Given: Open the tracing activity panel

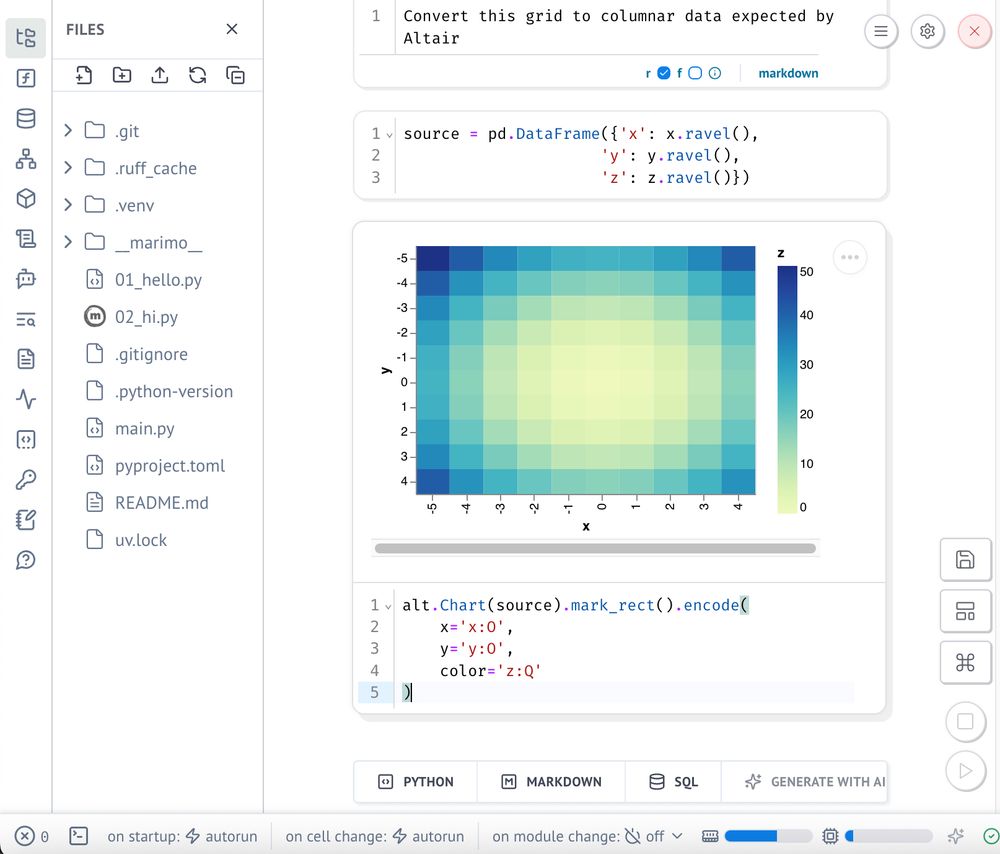Looking at the screenshot, I should pos(26,399).
